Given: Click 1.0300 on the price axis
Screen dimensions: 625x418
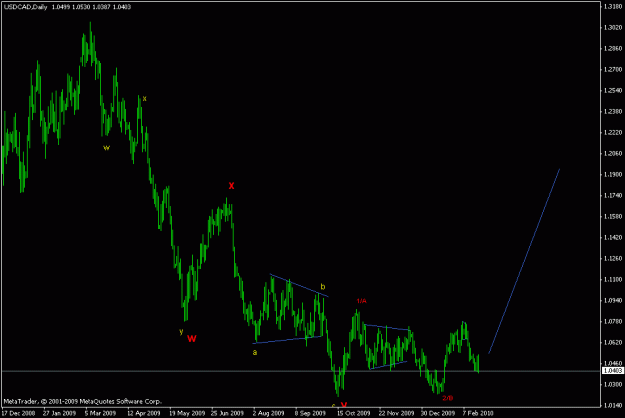Looking at the screenshot, I should pyautogui.click(x=613, y=385).
